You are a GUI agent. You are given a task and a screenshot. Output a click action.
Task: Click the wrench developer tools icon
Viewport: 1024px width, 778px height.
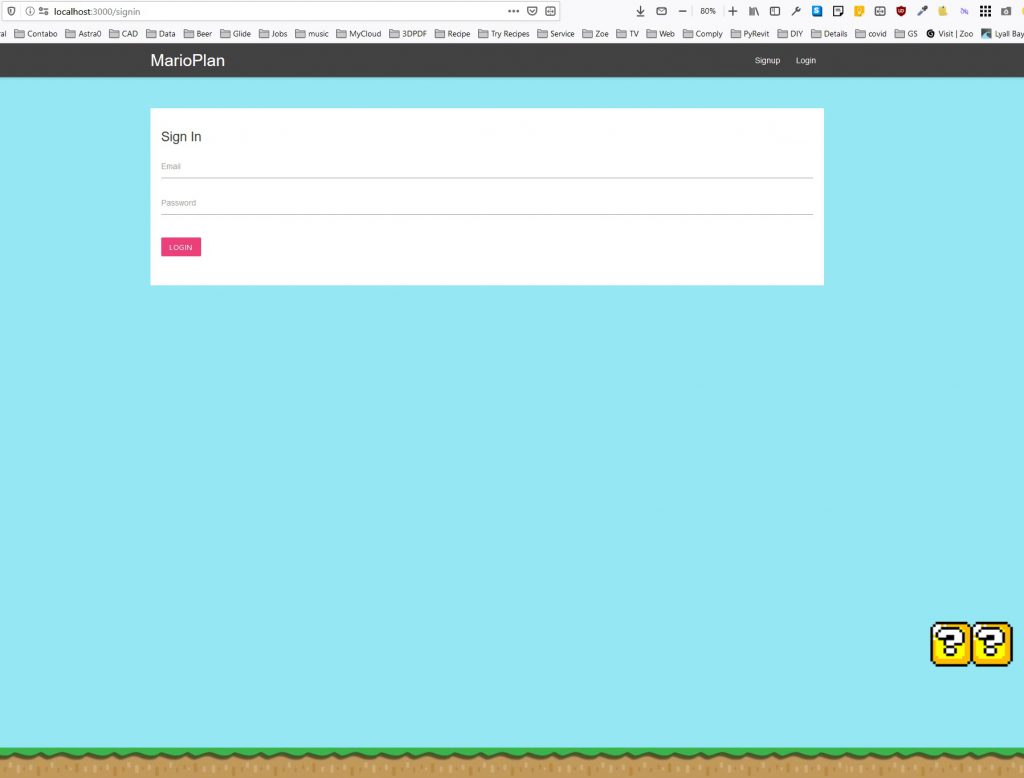click(x=796, y=11)
